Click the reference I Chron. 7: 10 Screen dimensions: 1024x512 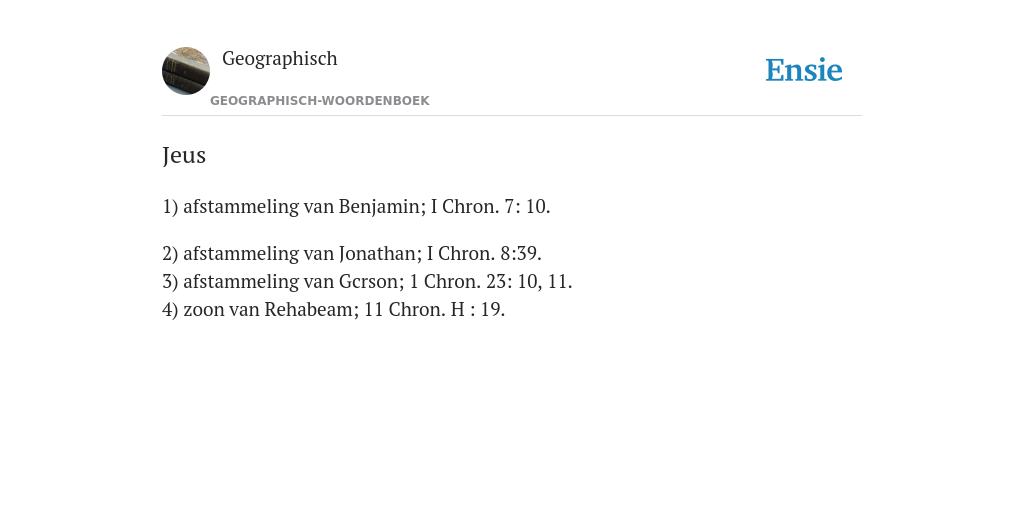point(490,206)
